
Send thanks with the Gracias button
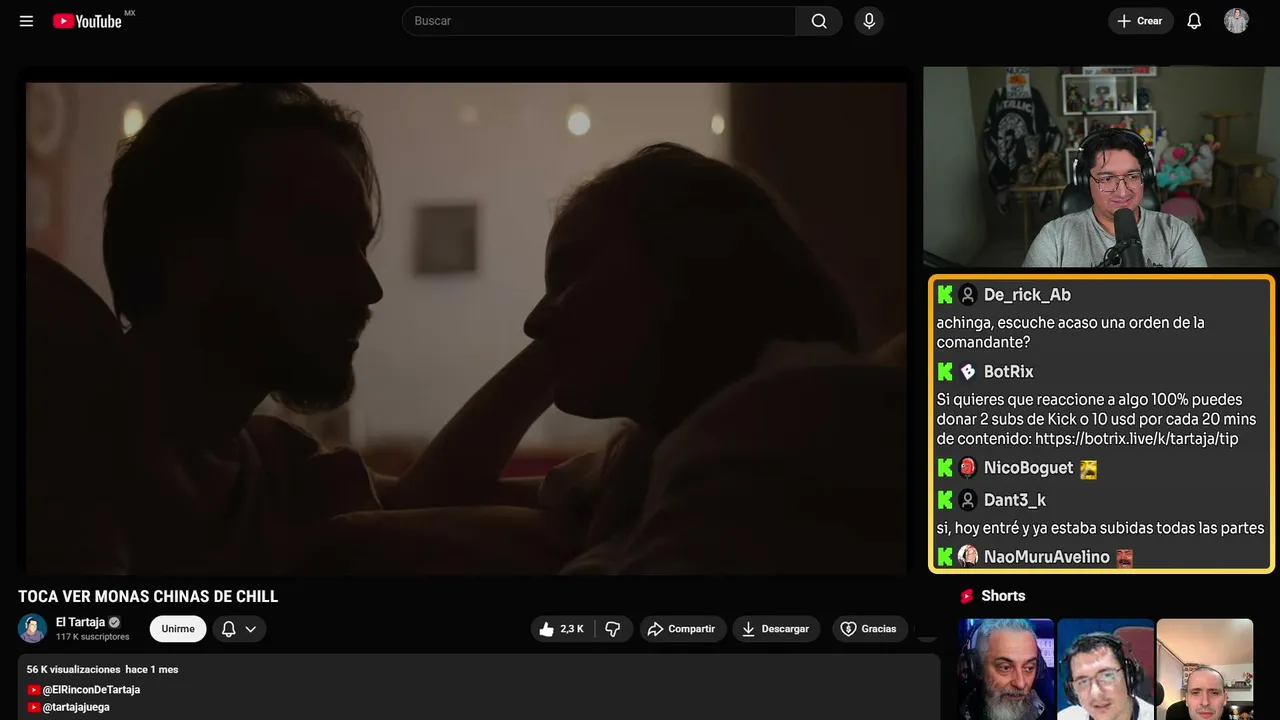(868, 629)
